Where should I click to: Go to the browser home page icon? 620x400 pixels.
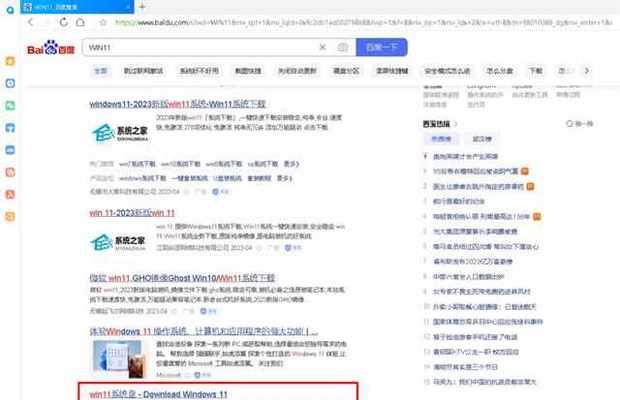(x=80, y=22)
